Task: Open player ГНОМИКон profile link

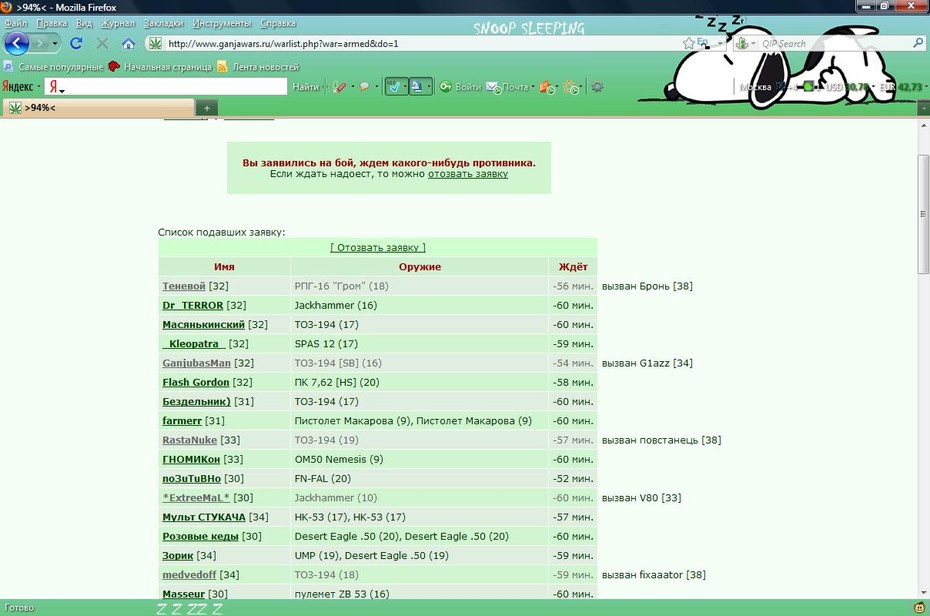Action: [x=191, y=459]
